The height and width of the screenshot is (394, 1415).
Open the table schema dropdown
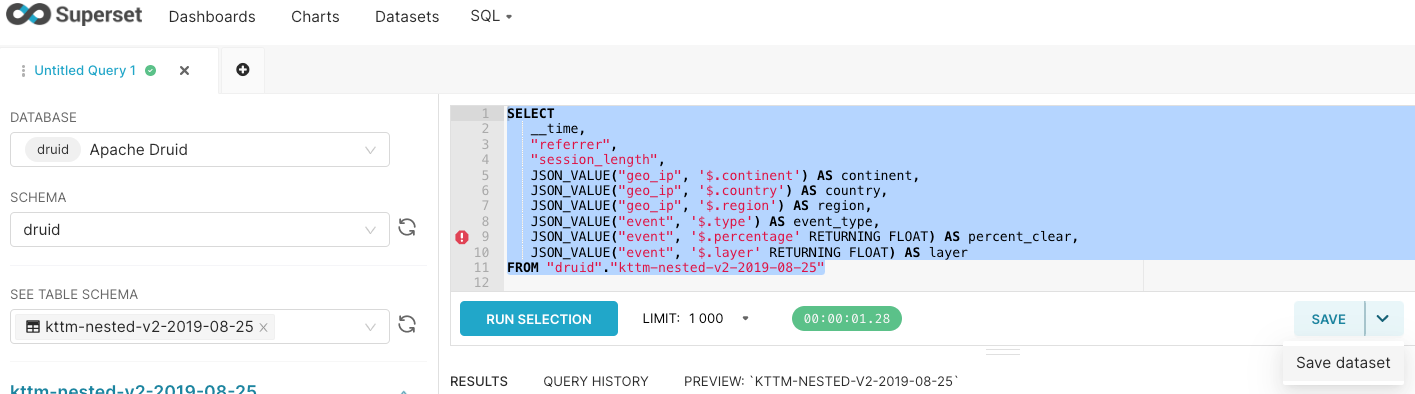200,326
